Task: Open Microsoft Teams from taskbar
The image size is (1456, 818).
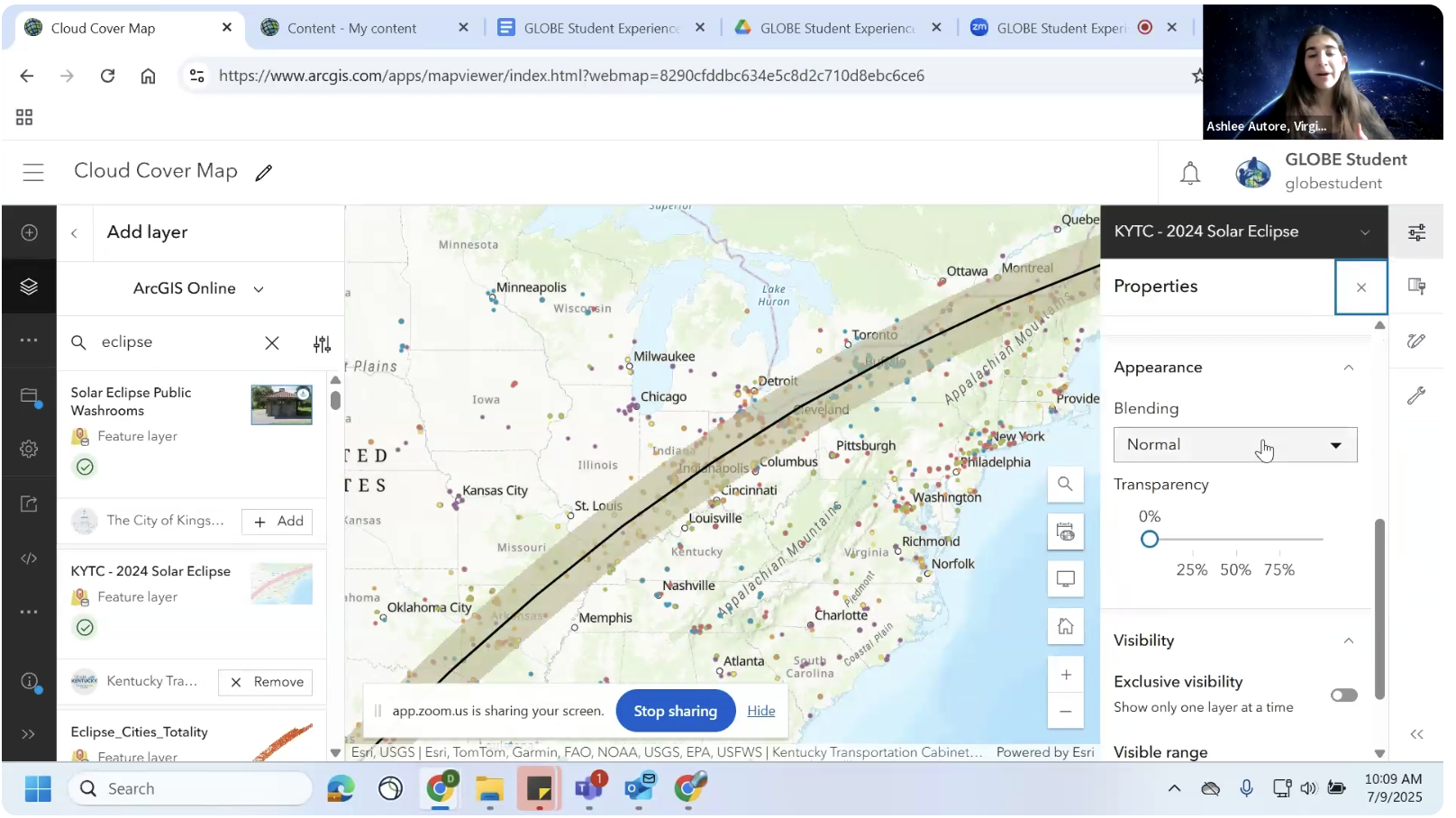Action: [x=588, y=789]
